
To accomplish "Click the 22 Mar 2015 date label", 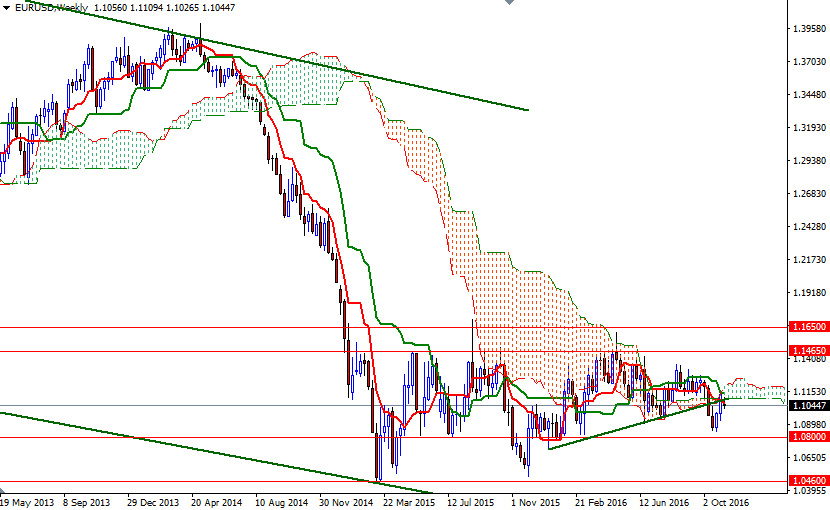I will click(409, 502).
